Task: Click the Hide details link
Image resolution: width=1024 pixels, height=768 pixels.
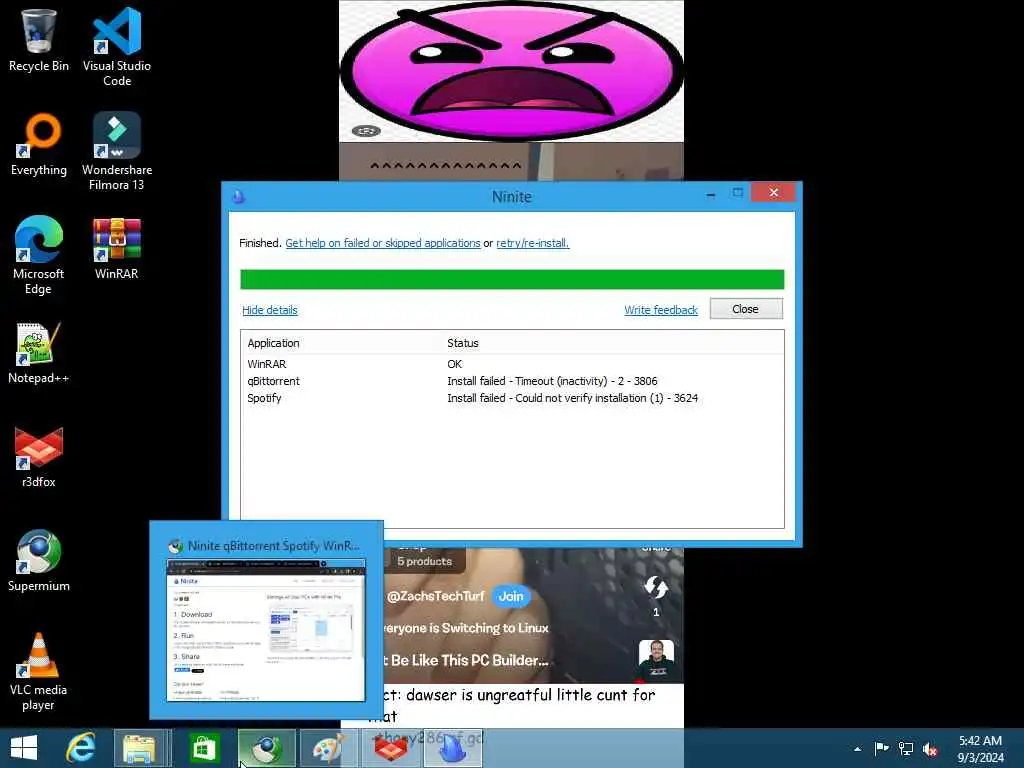Action: 270,310
